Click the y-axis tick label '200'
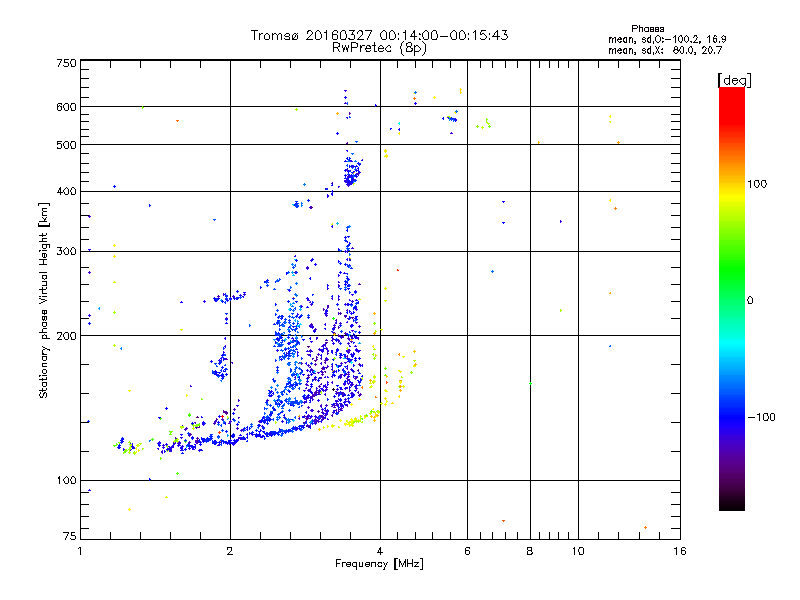Screen dimensions: 800x600 (x=67, y=336)
